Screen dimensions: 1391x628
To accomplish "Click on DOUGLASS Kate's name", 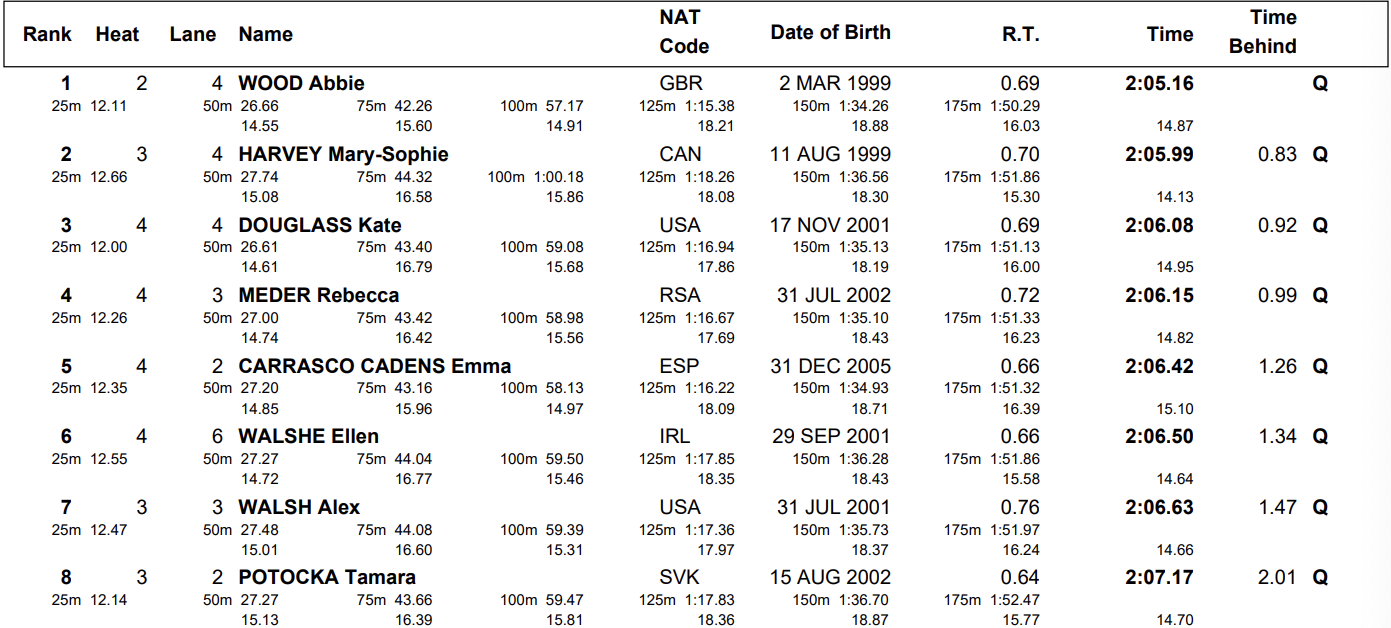I will pyautogui.click(x=320, y=225).
